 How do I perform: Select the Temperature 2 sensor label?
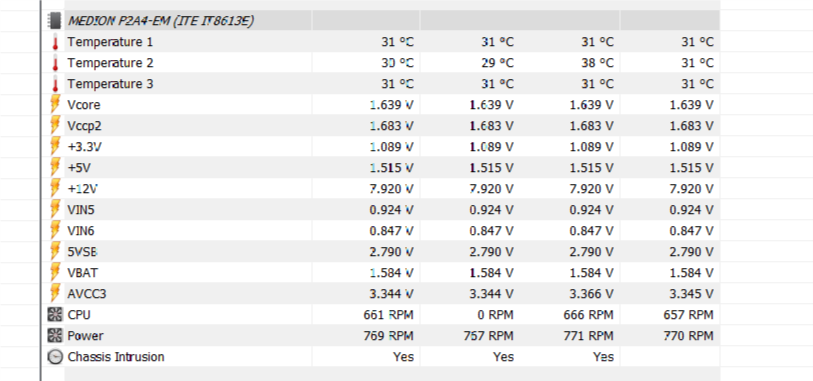(x=110, y=63)
